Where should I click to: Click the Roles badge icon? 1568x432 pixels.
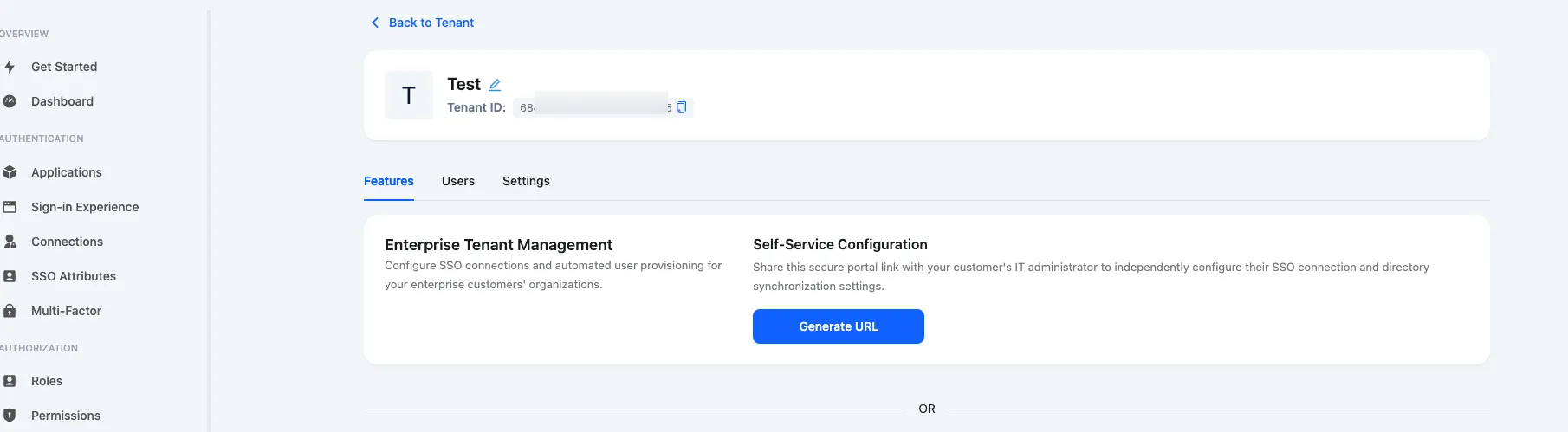10,381
